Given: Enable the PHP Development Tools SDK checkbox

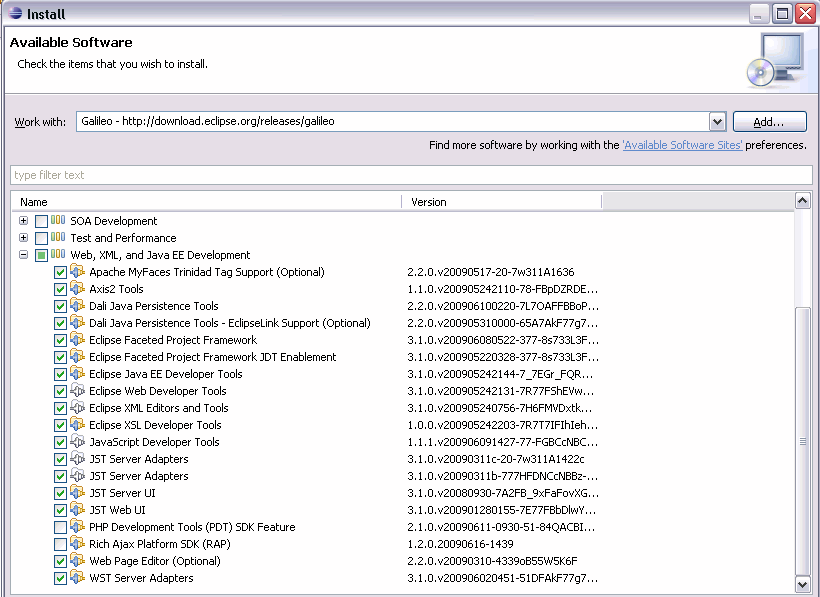Looking at the screenshot, I should pyautogui.click(x=61, y=527).
